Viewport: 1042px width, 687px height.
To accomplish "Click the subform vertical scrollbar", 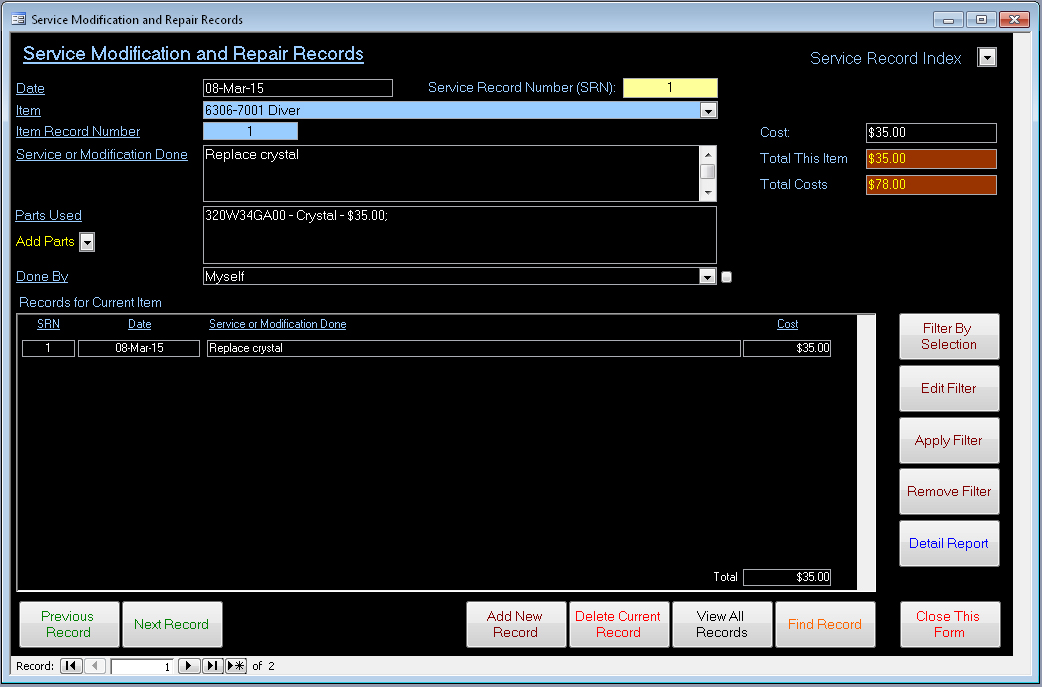I will click(x=866, y=452).
